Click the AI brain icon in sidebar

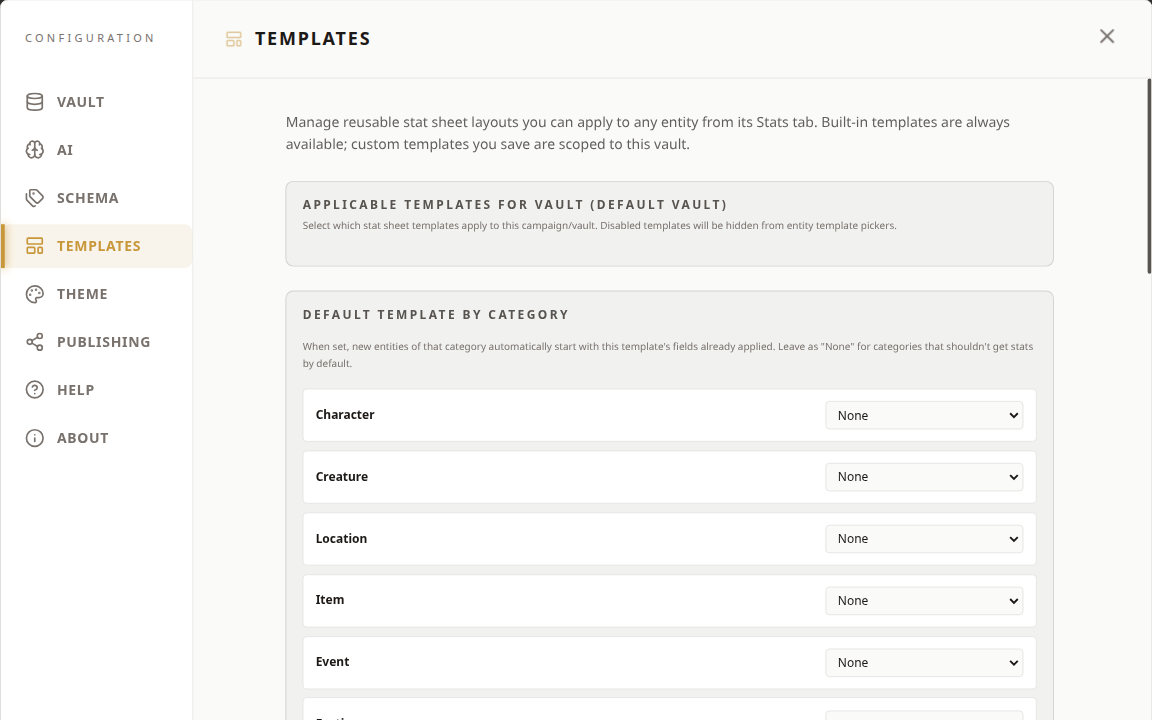(x=35, y=150)
